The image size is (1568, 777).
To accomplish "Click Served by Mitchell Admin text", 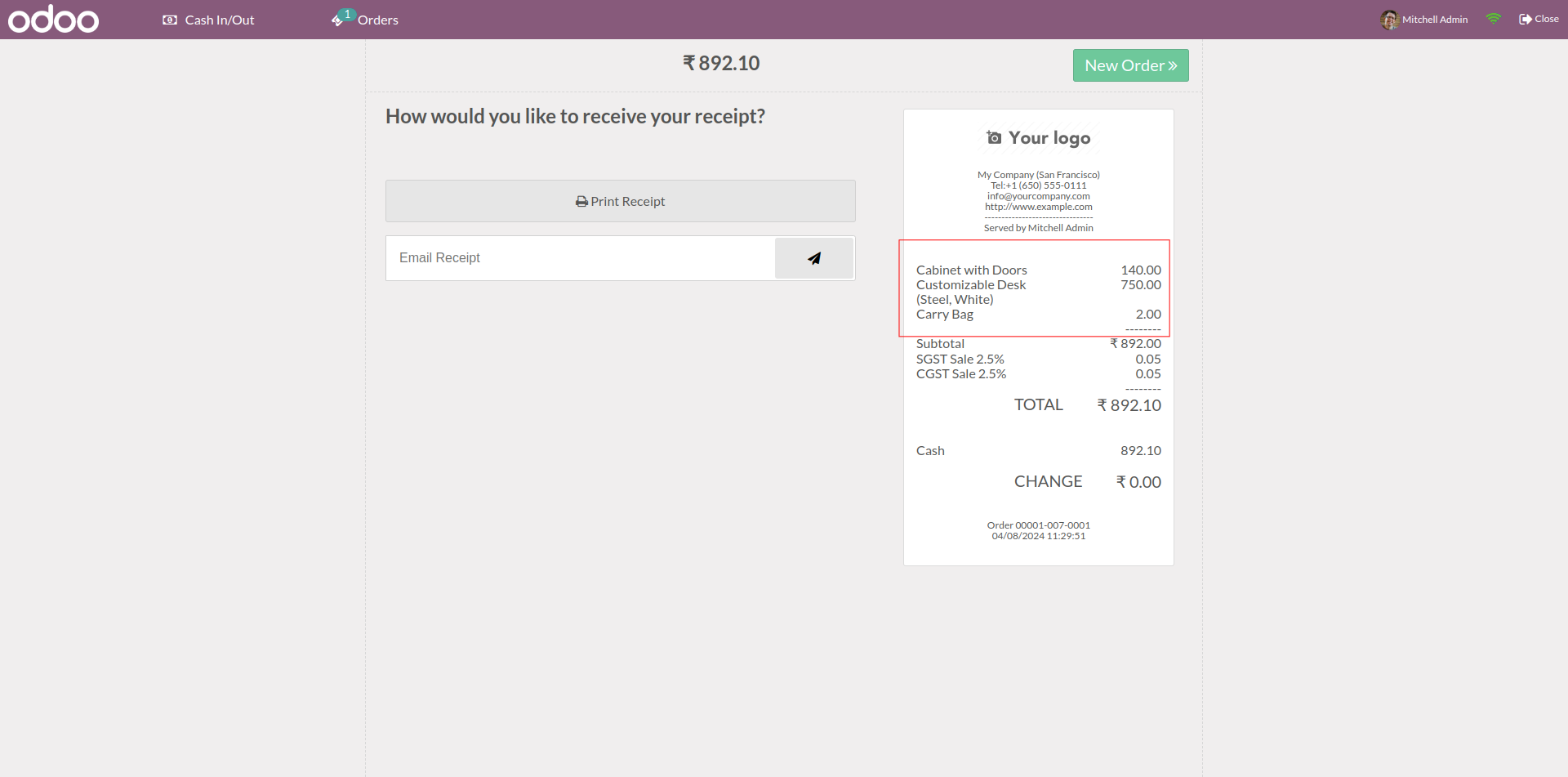I will tap(1038, 228).
